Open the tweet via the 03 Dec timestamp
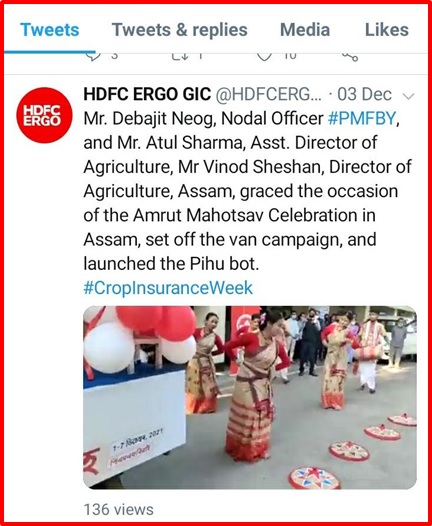This screenshot has width=432, height=526. (x=364, y=94)
